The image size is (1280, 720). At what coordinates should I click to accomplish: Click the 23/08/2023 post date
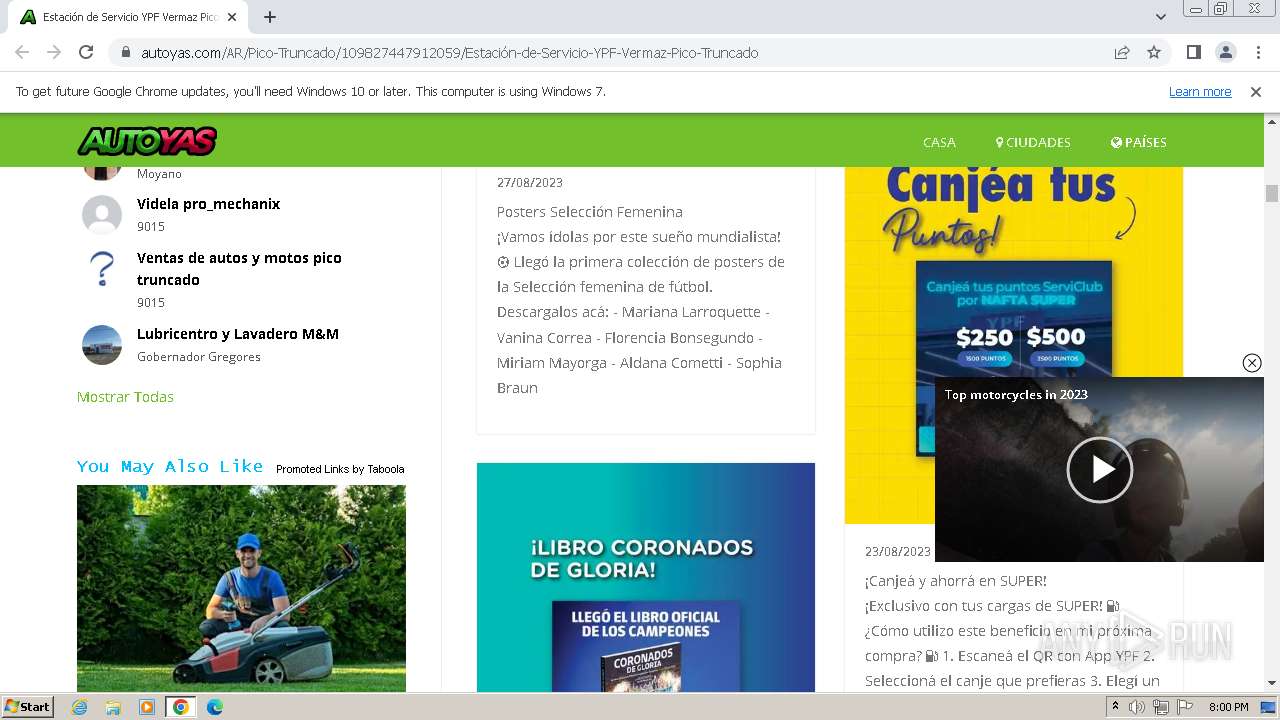point(898,551)
